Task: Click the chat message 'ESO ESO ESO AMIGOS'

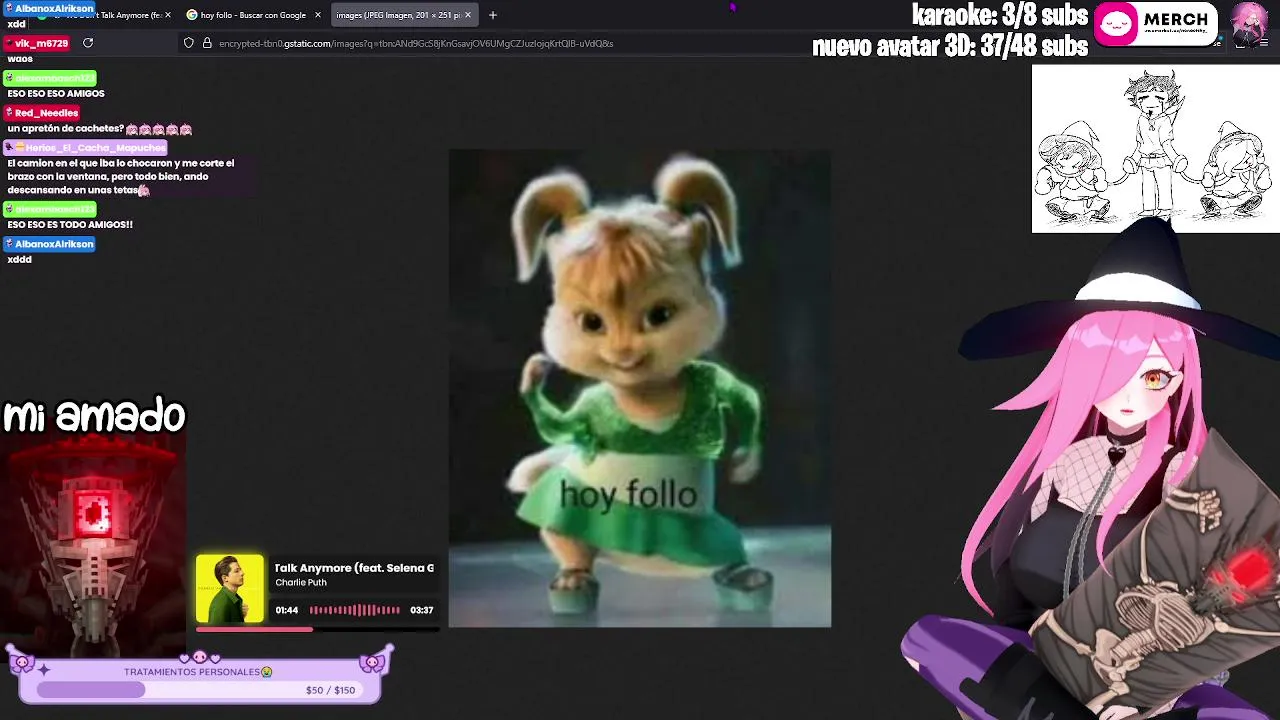Action: pos(56,94)
